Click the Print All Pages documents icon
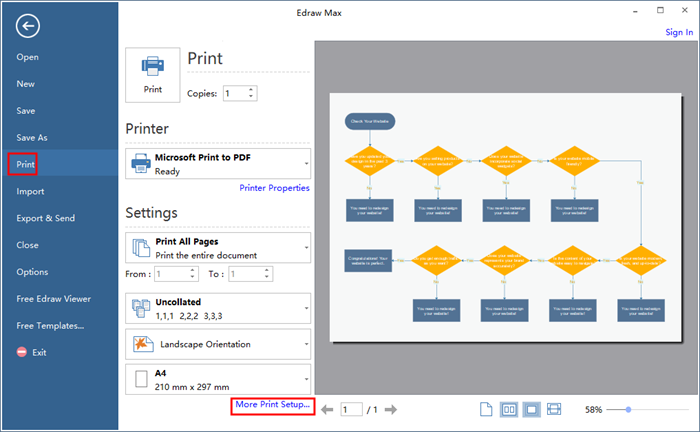The image size is (700, 432). click(x=141, y=247)
